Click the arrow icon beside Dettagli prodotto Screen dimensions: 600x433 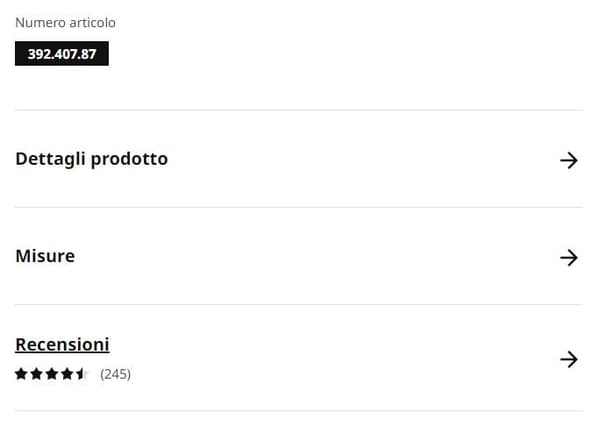[569, 160]
